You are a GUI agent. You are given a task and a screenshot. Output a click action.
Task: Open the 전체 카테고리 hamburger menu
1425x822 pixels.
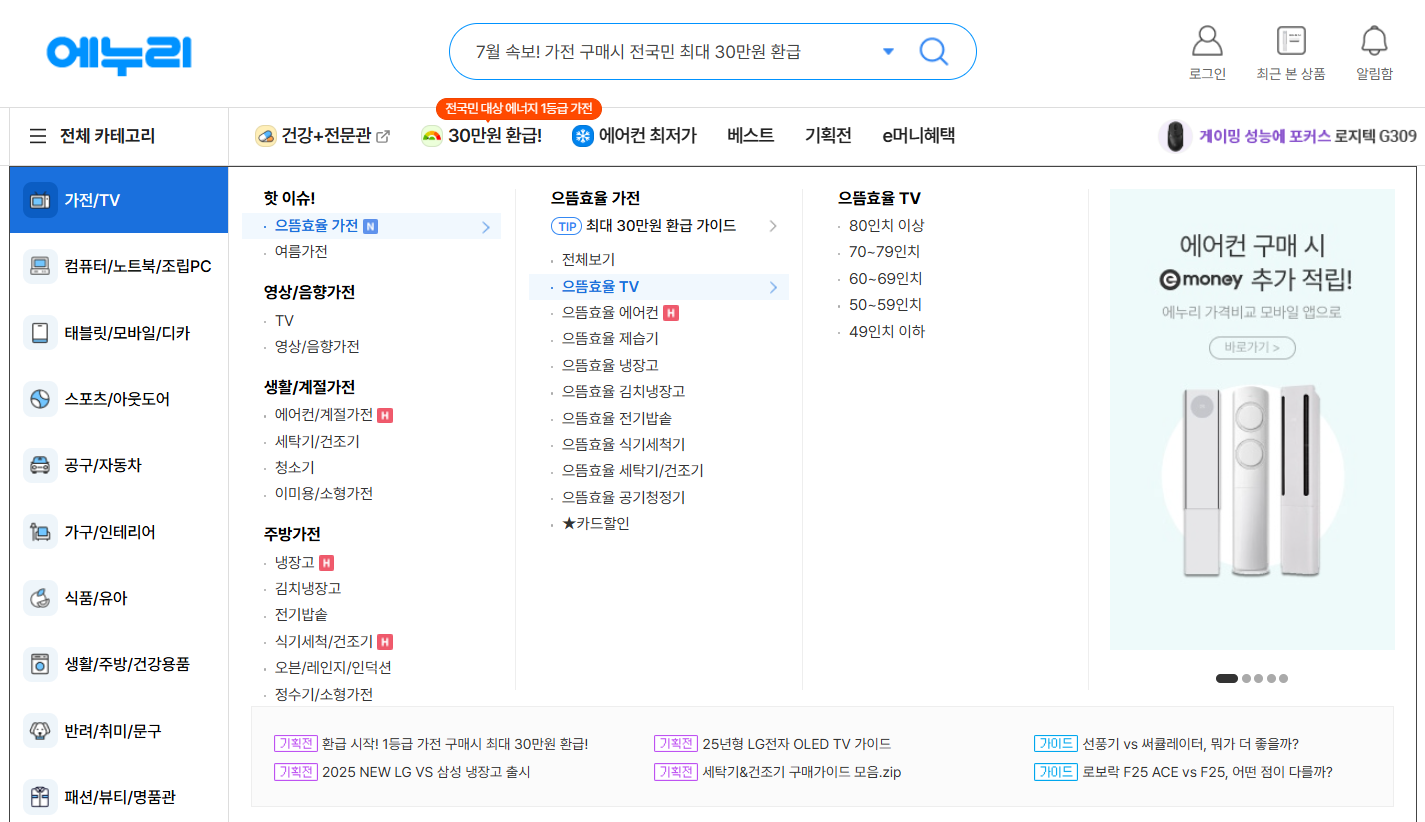pos(37,136)
